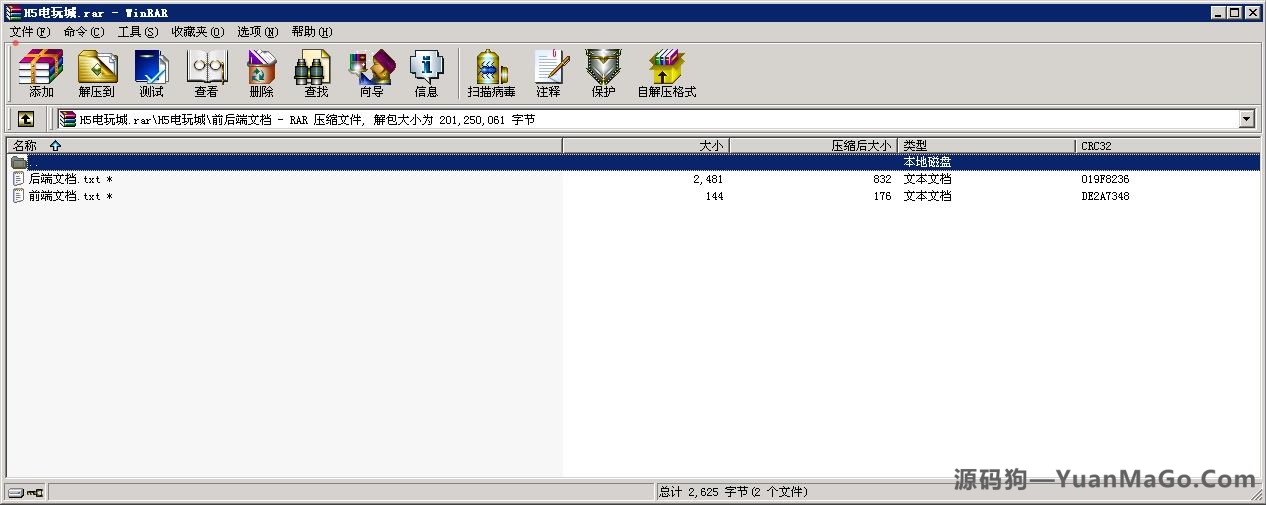Click the 解压到 (Extract To) icon

[97, 74]
